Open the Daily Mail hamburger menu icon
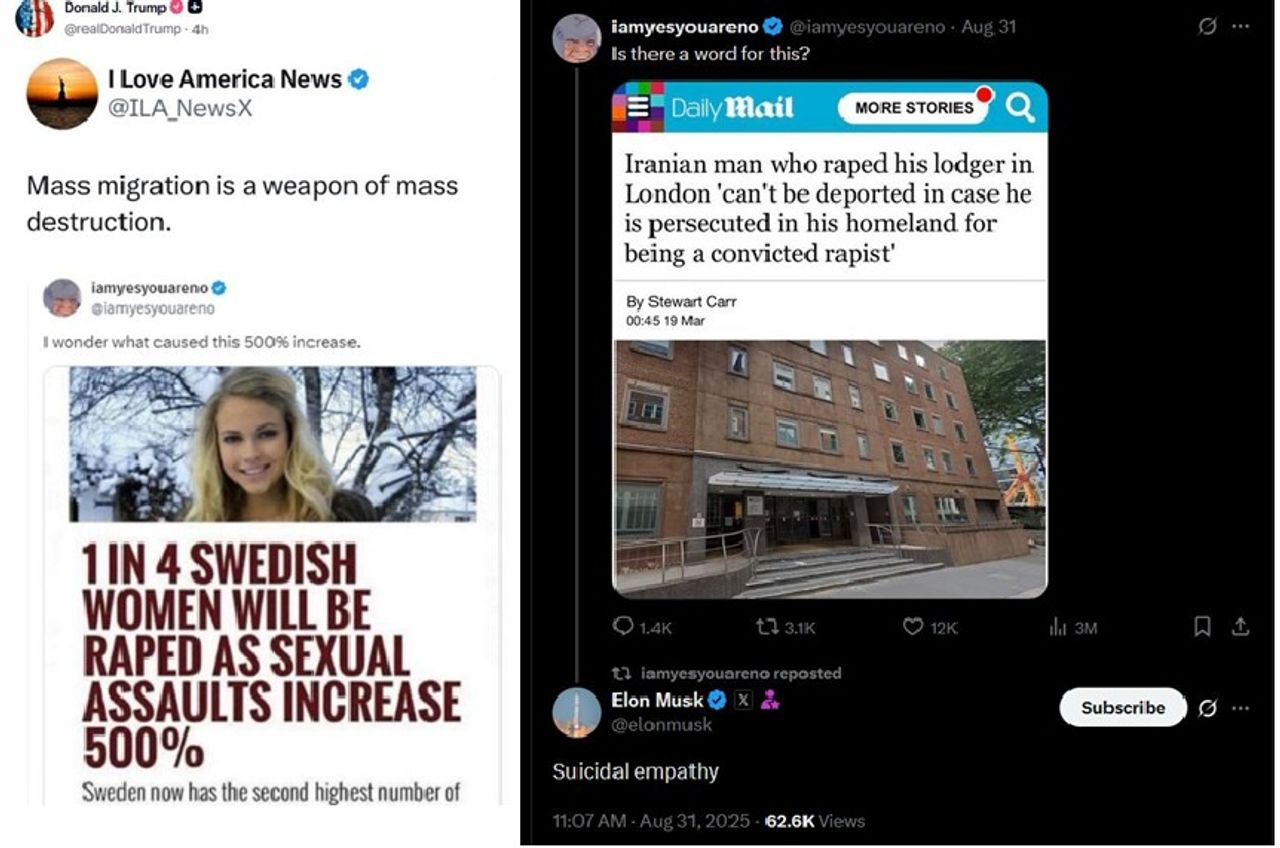The height and width of the screenshot is (848, 1280). 638,107
